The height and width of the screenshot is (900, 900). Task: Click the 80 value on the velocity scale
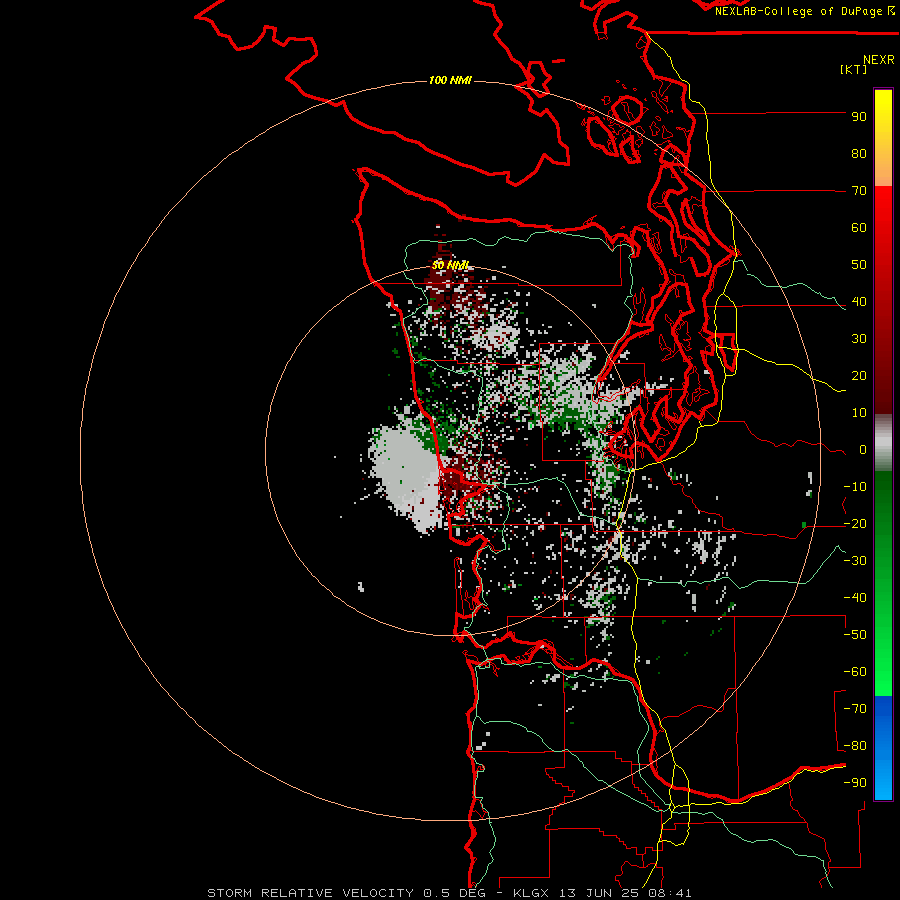click(x=859, y=154)
